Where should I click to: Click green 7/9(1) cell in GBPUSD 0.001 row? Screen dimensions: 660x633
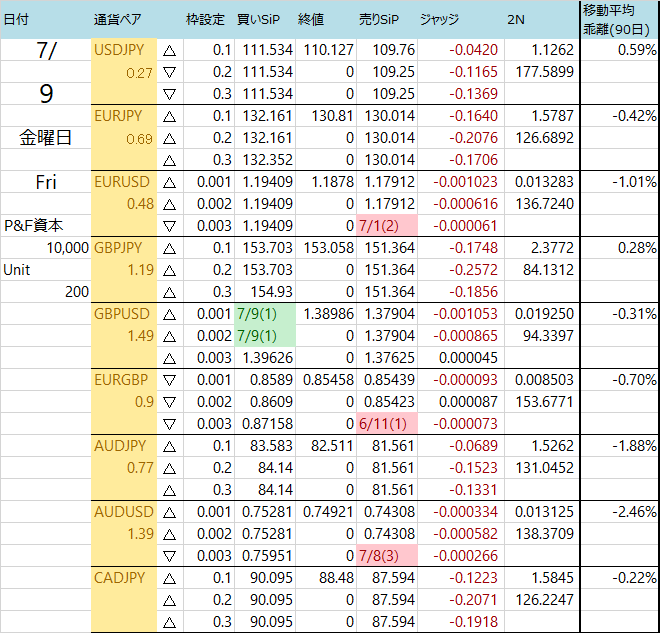click(x=265, y=314)
